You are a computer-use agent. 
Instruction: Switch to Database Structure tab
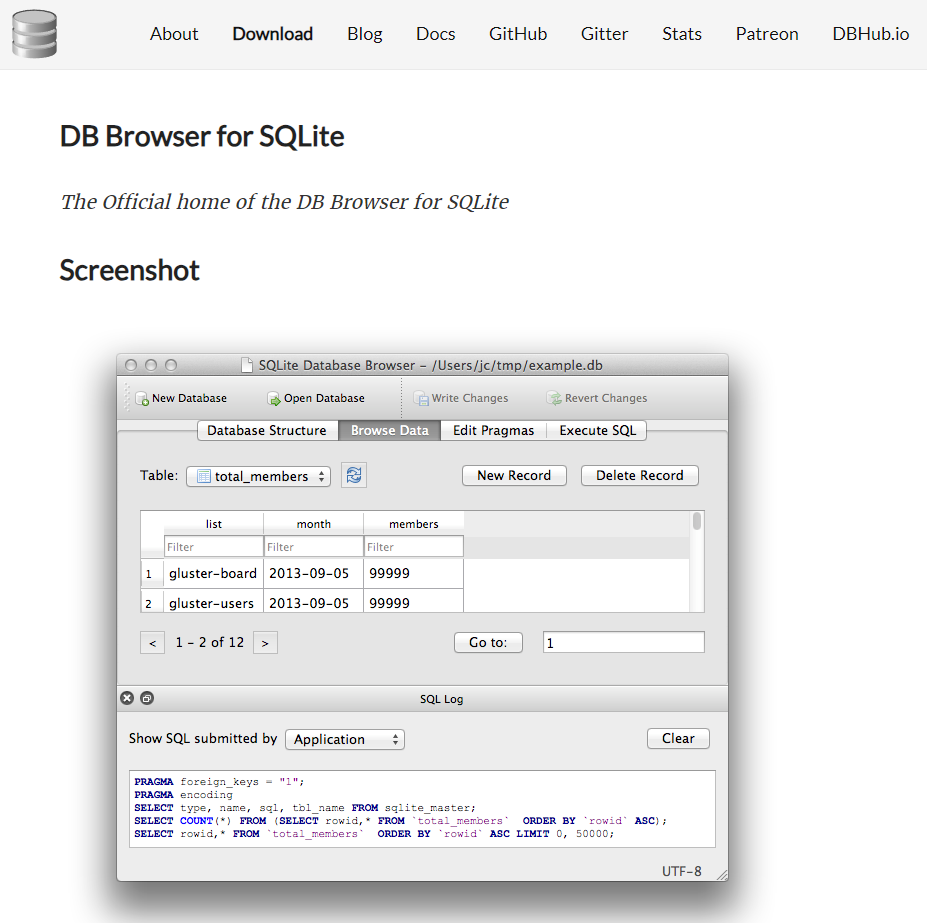tap(267, 430)
